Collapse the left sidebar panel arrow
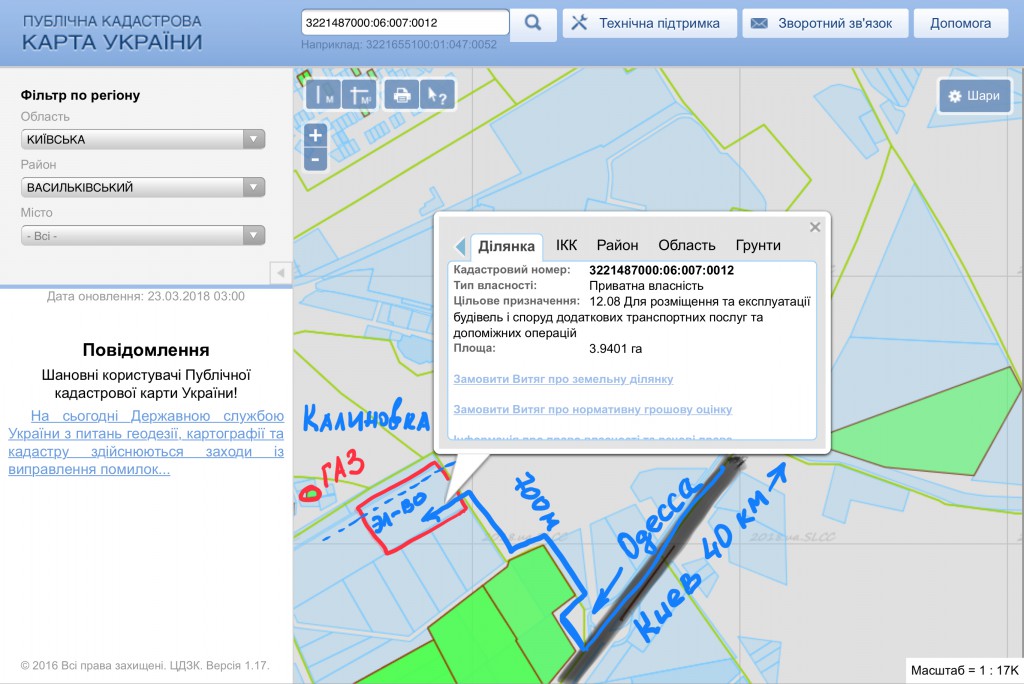This screenshot has width=1024, height=684. pyautogui.click(x=281, y=273)
